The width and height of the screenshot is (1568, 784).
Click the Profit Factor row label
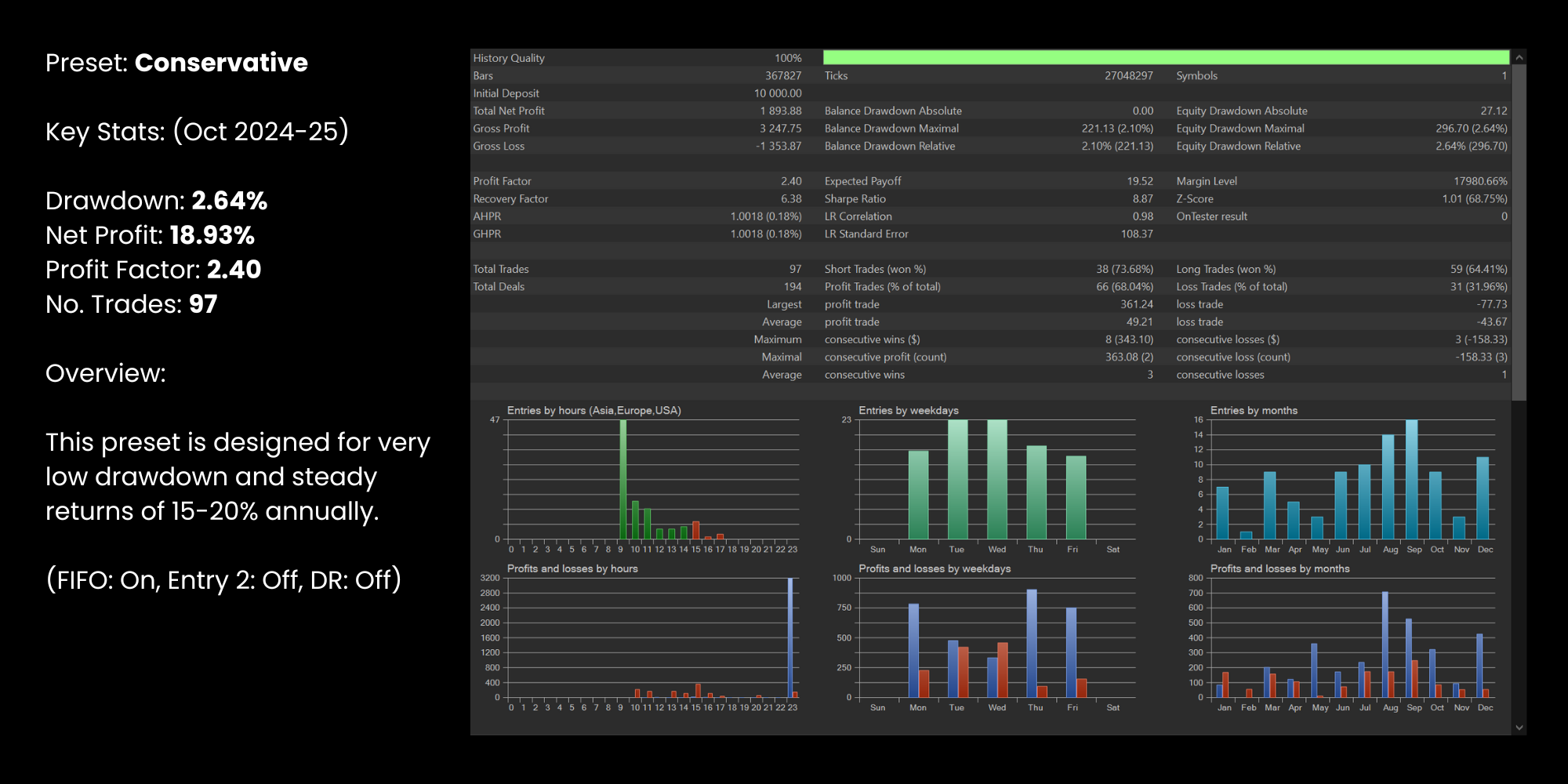502,181
